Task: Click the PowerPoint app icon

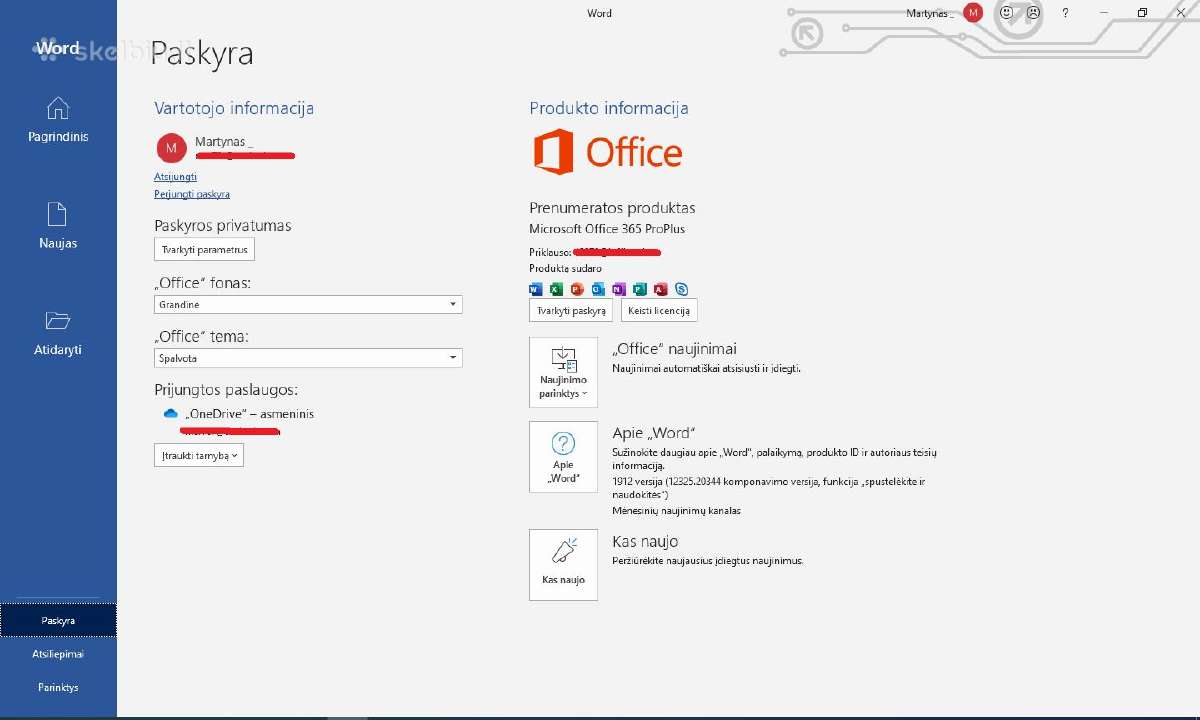Action: (x=577, y=289)
